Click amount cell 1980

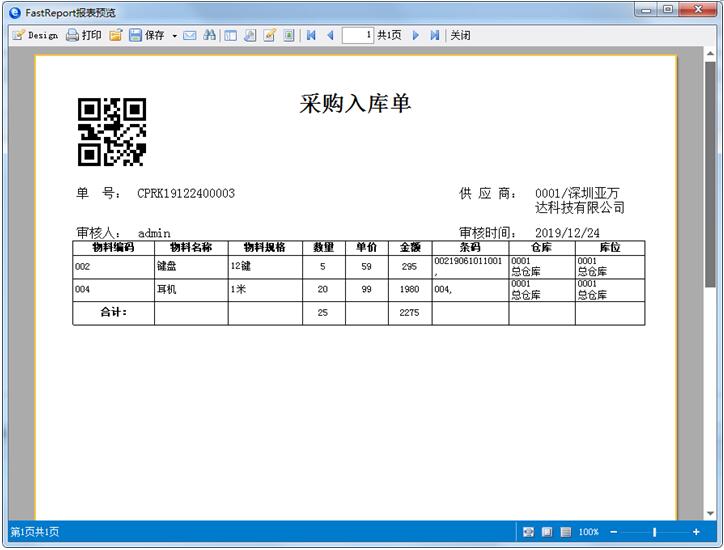(x=410, y=290)
